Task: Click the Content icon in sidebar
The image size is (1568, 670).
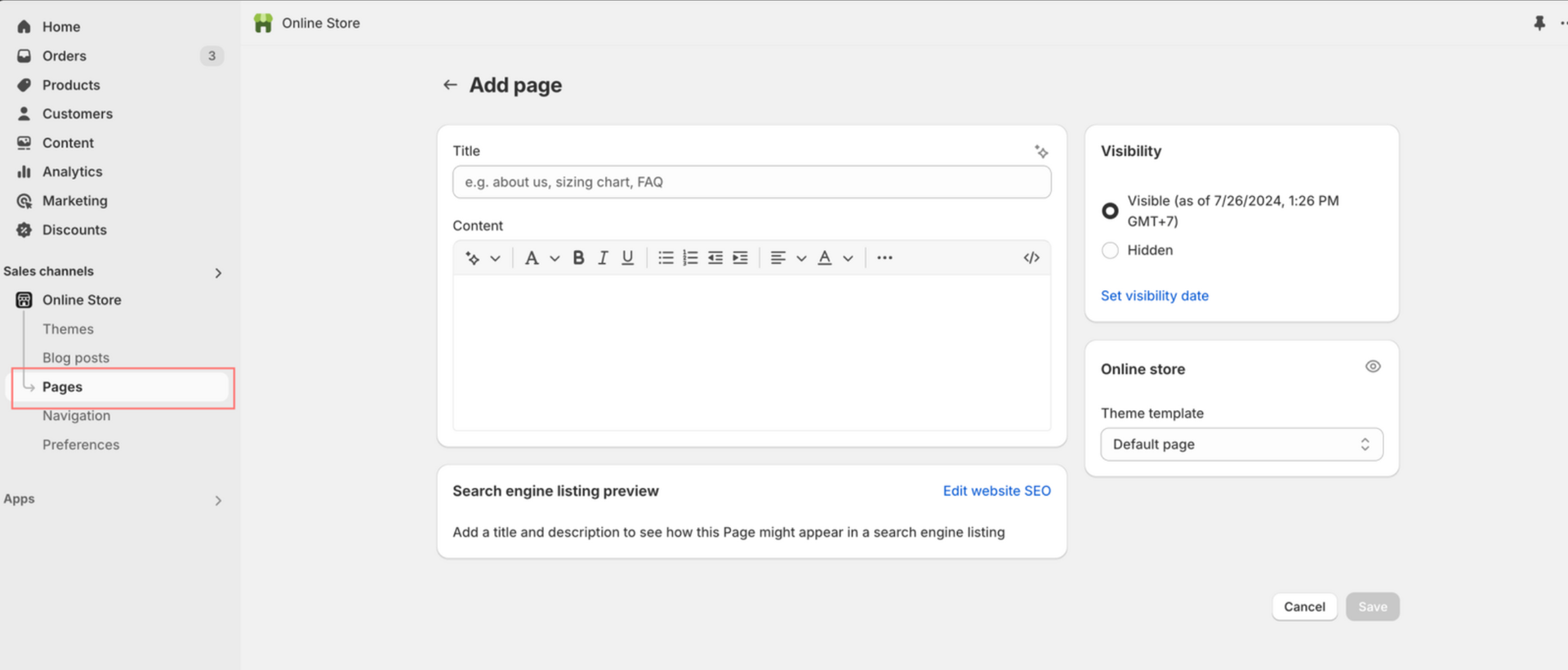Action: [x=24, y=143]
